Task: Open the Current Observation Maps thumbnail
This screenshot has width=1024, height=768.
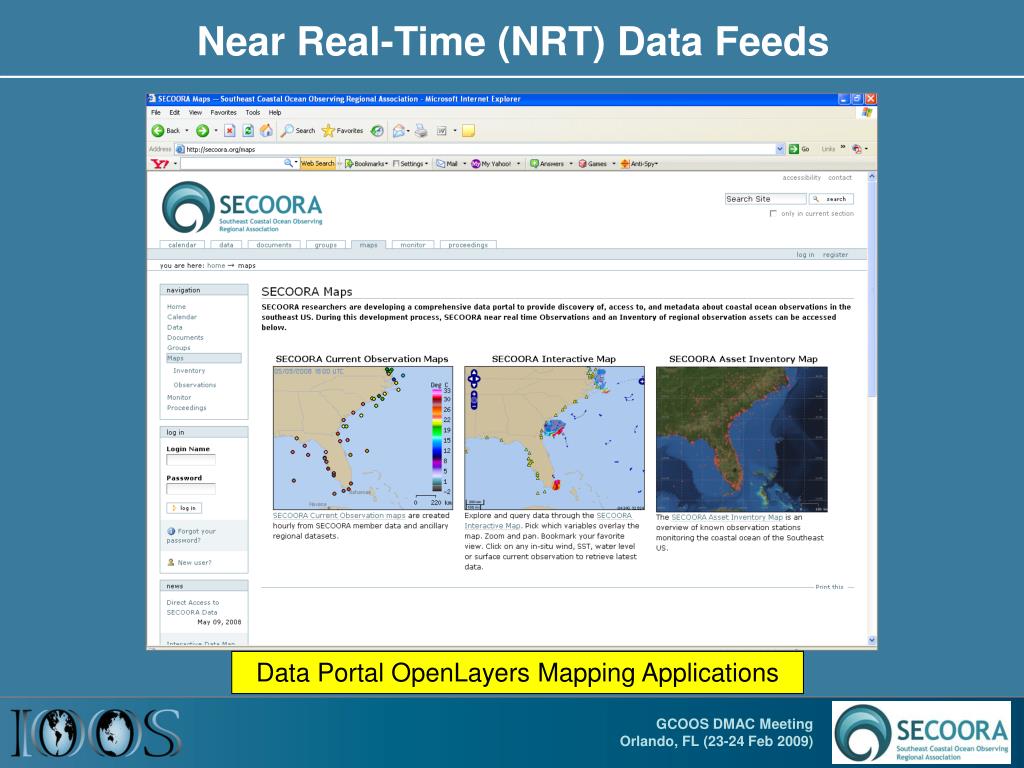Action: coord(362,438)
